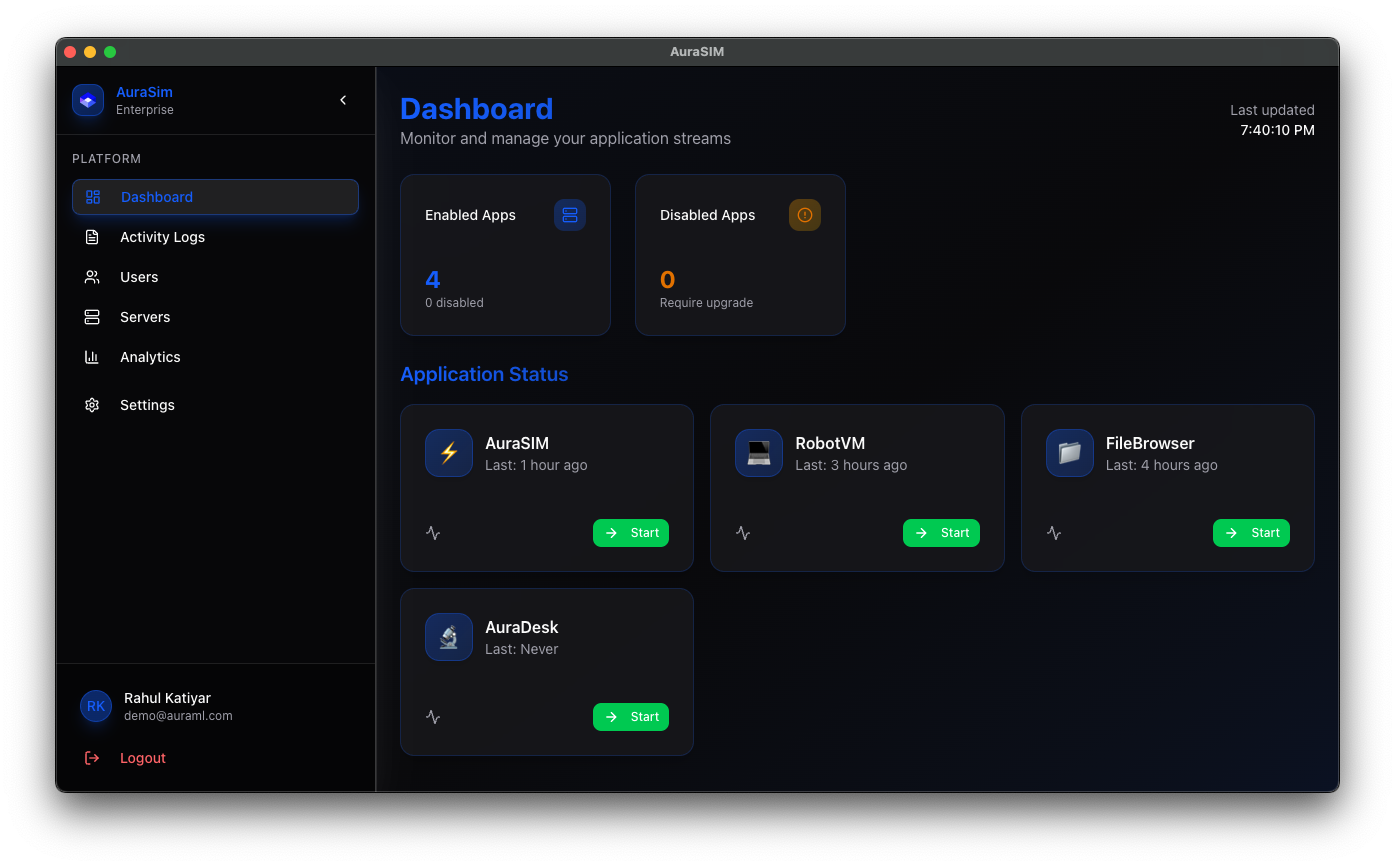Click the Users people icon in sidebar

pos(92,277)
